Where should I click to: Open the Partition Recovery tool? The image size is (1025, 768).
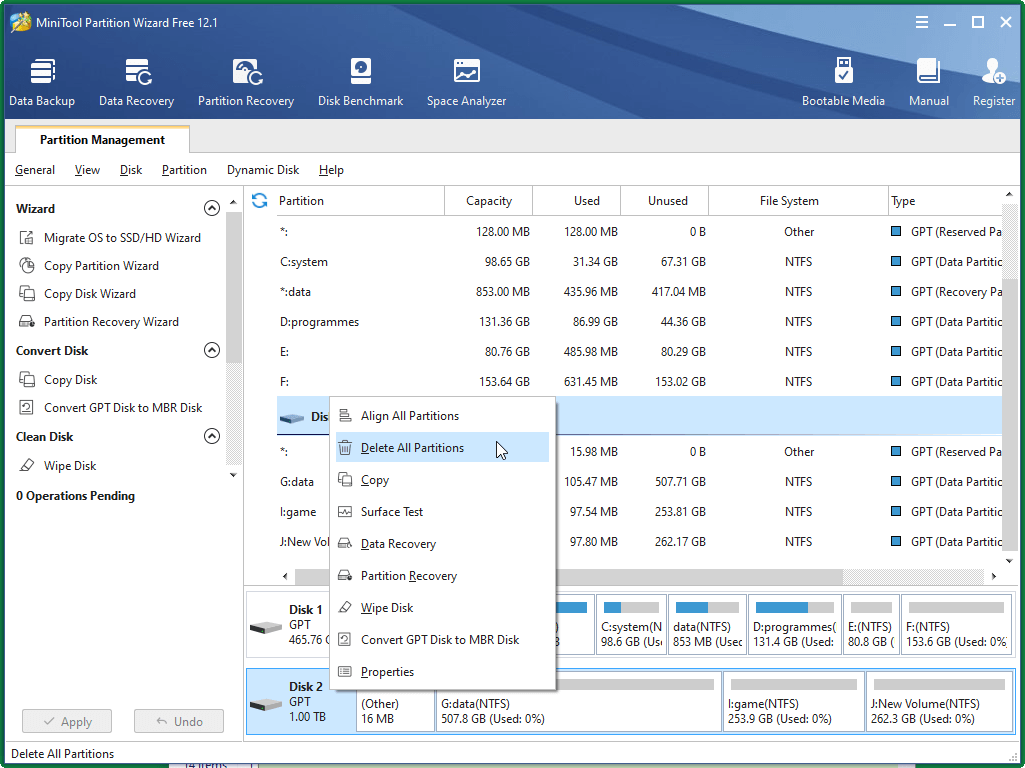click(246, 82)
